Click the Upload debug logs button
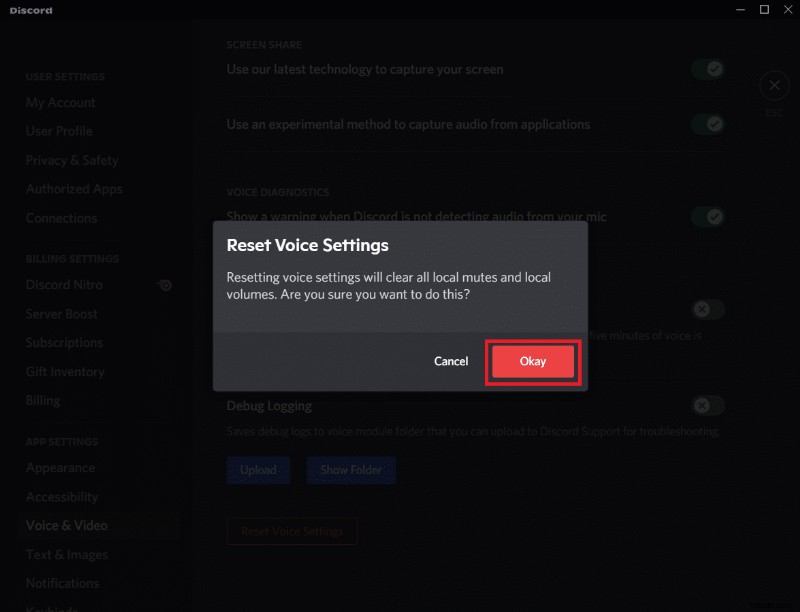 tap(258, 470)
